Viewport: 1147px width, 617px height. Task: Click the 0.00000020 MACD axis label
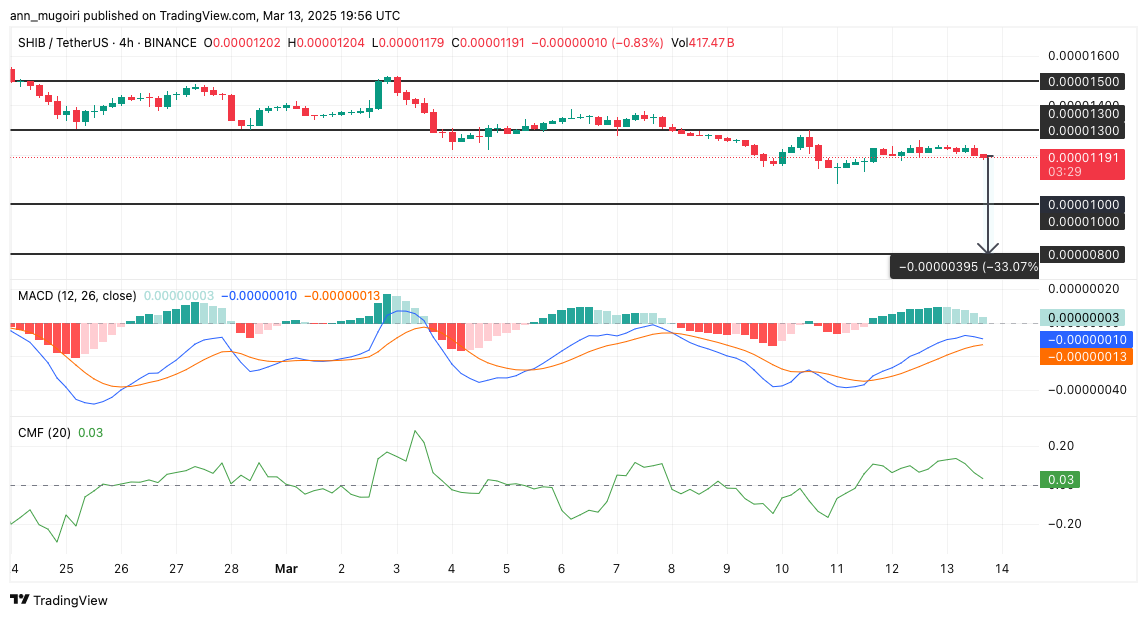1083,288
